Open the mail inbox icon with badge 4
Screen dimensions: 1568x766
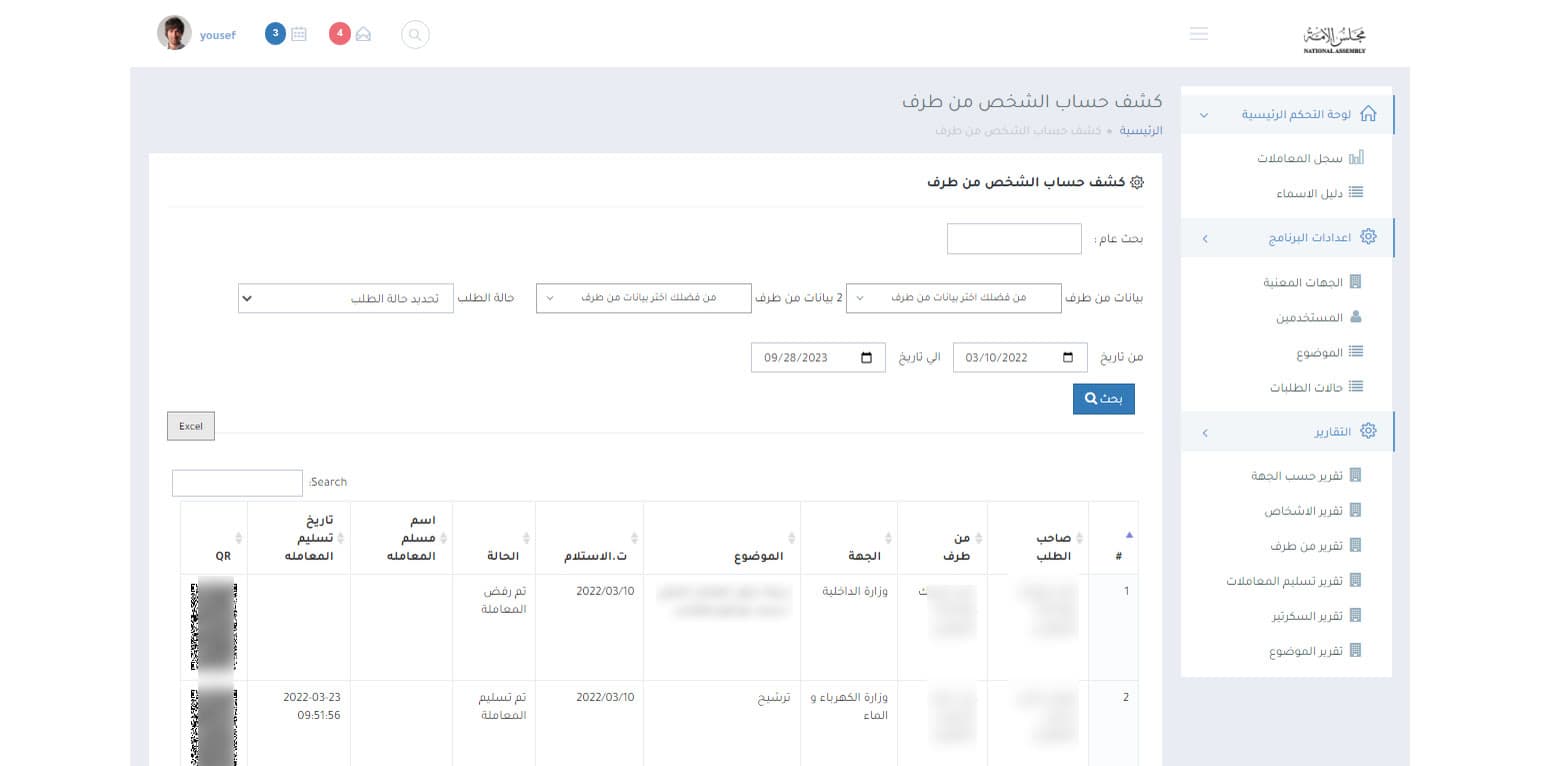(363, 34)
